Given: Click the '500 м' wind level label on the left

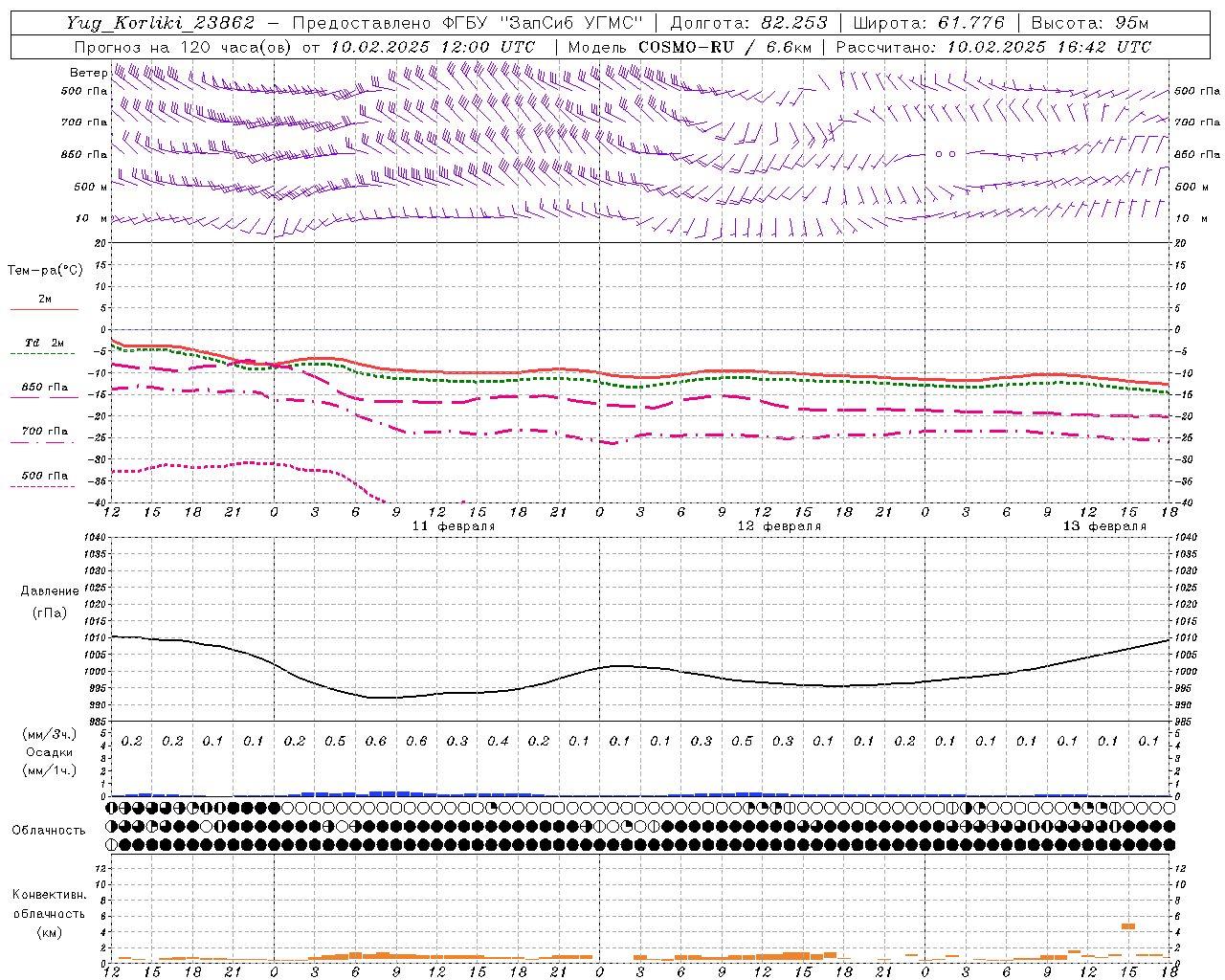Looking at the screenshot, I should (x=92, y=188).
